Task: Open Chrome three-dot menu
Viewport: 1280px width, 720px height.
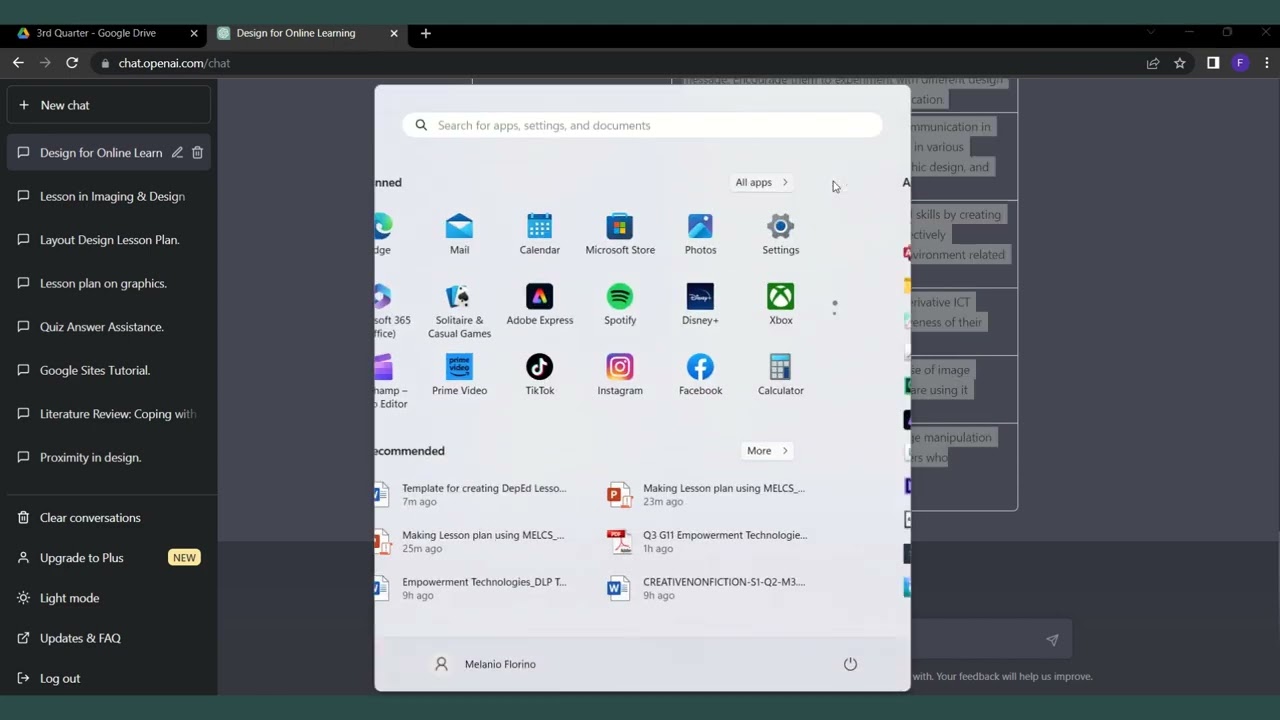Action: pyautogui.click(x=1267, y=63)
